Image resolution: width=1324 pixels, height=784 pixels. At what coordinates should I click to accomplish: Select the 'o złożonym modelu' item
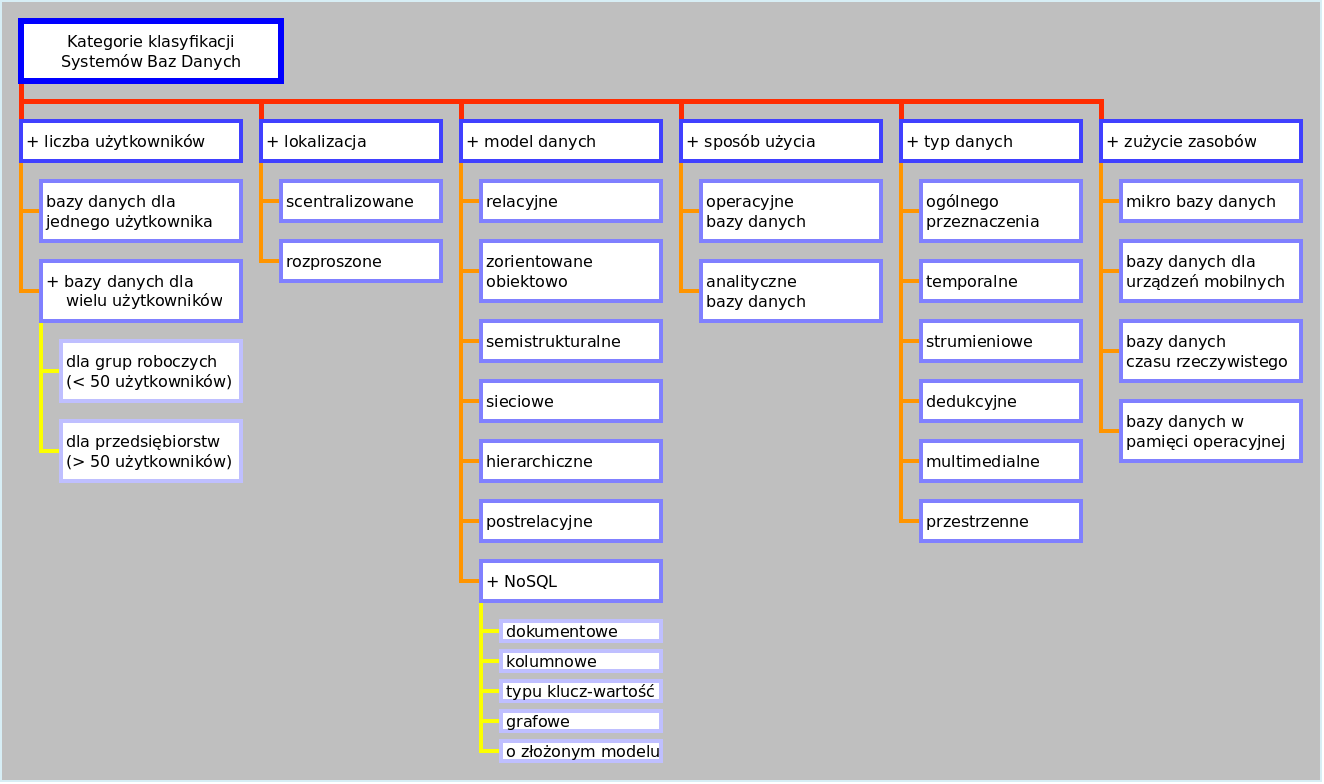point(581,751)
